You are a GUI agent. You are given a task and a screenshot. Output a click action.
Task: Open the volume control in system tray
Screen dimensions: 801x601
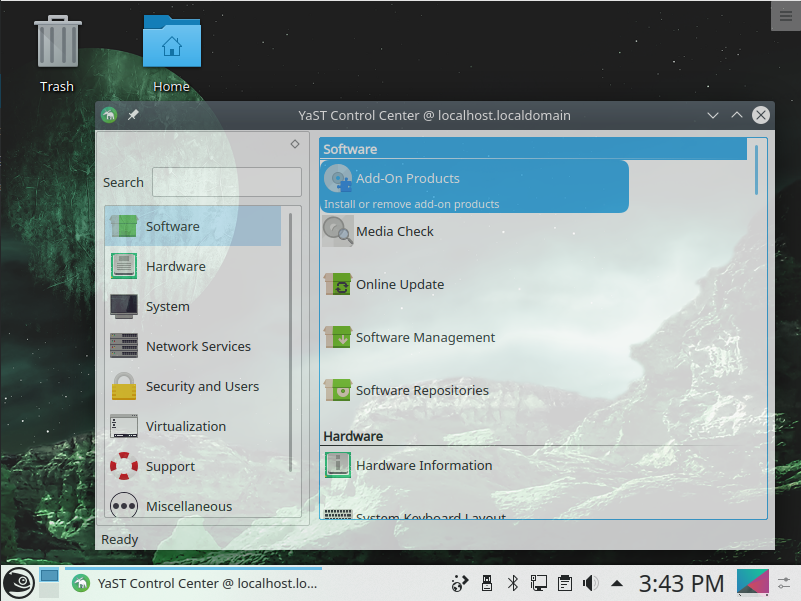pos(591,582)
